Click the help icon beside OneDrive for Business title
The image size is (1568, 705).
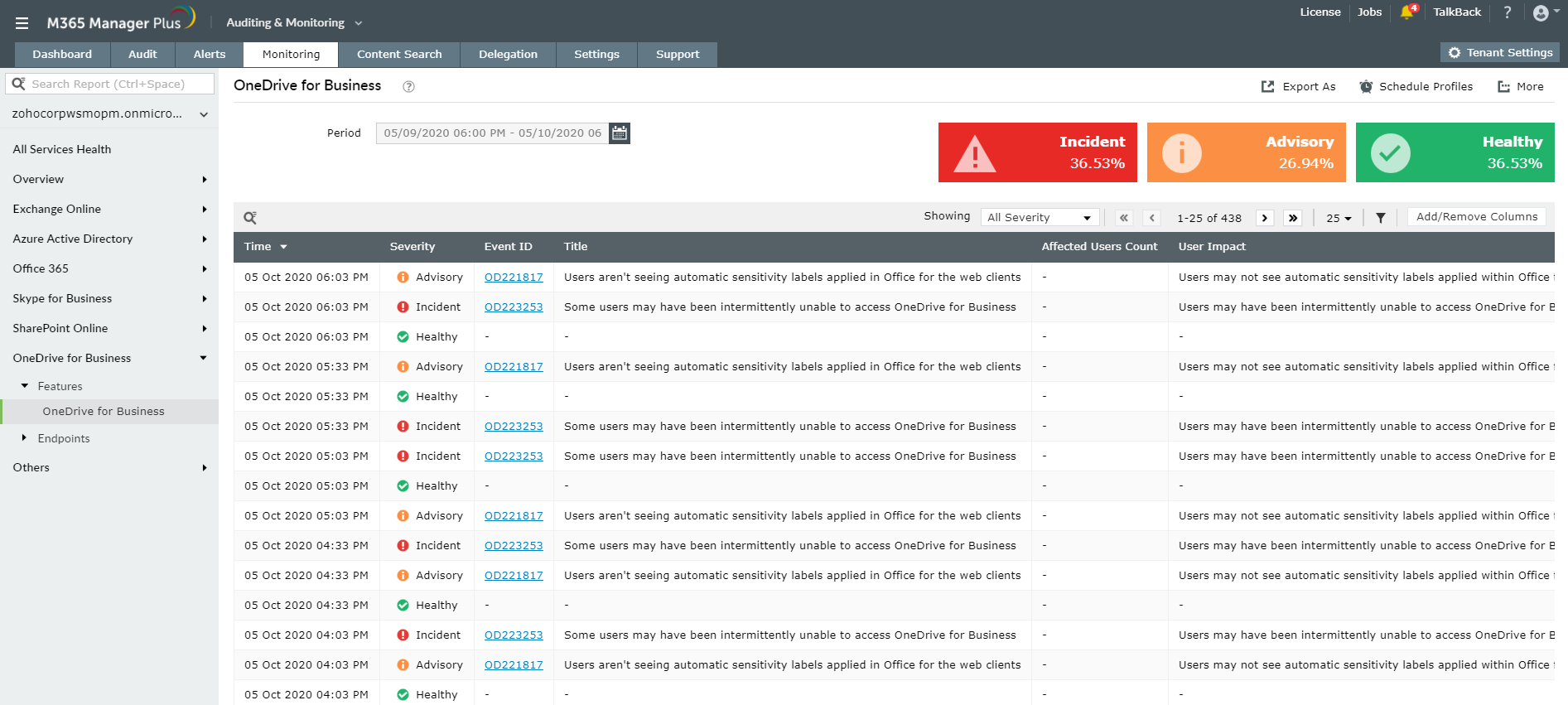click(408, 86)
